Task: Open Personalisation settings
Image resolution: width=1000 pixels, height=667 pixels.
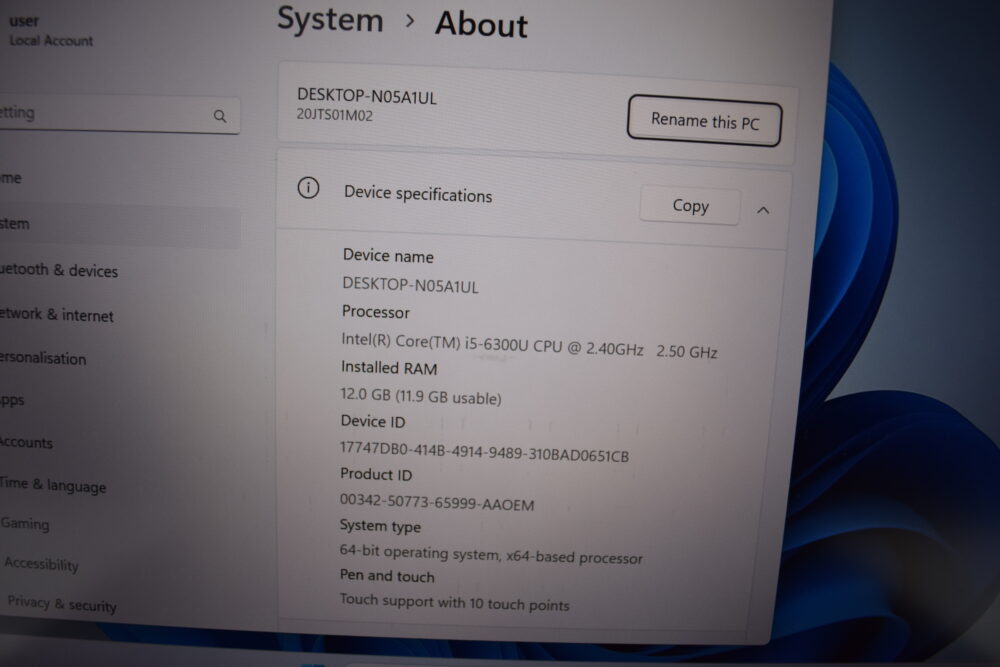Action: [43, 358]
